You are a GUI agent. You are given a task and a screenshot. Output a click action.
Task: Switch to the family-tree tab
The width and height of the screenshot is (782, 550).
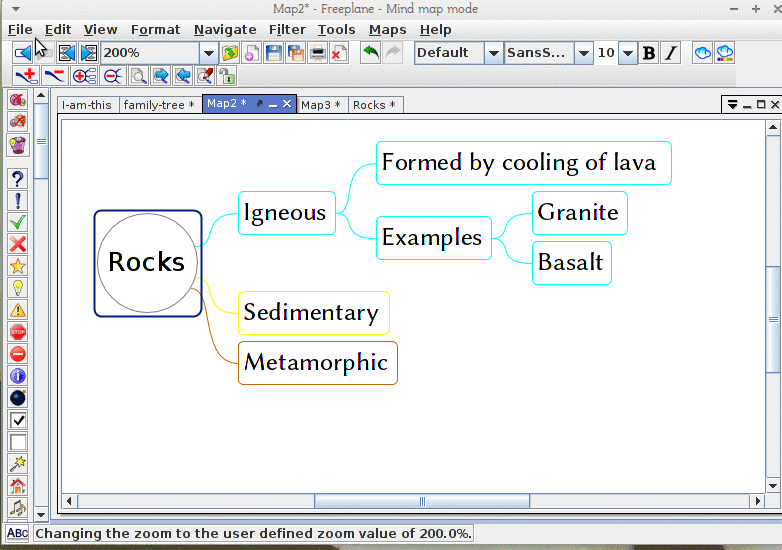click(x=159, y=105)
